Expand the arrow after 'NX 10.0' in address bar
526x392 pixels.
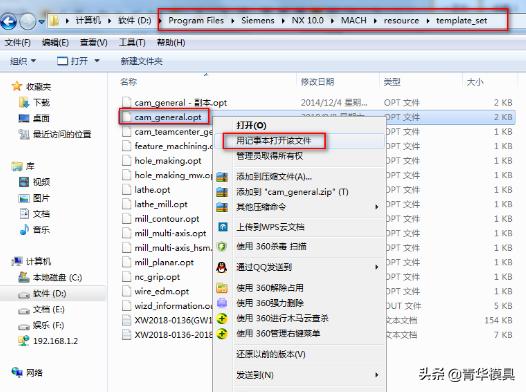(x=332, y=21)
